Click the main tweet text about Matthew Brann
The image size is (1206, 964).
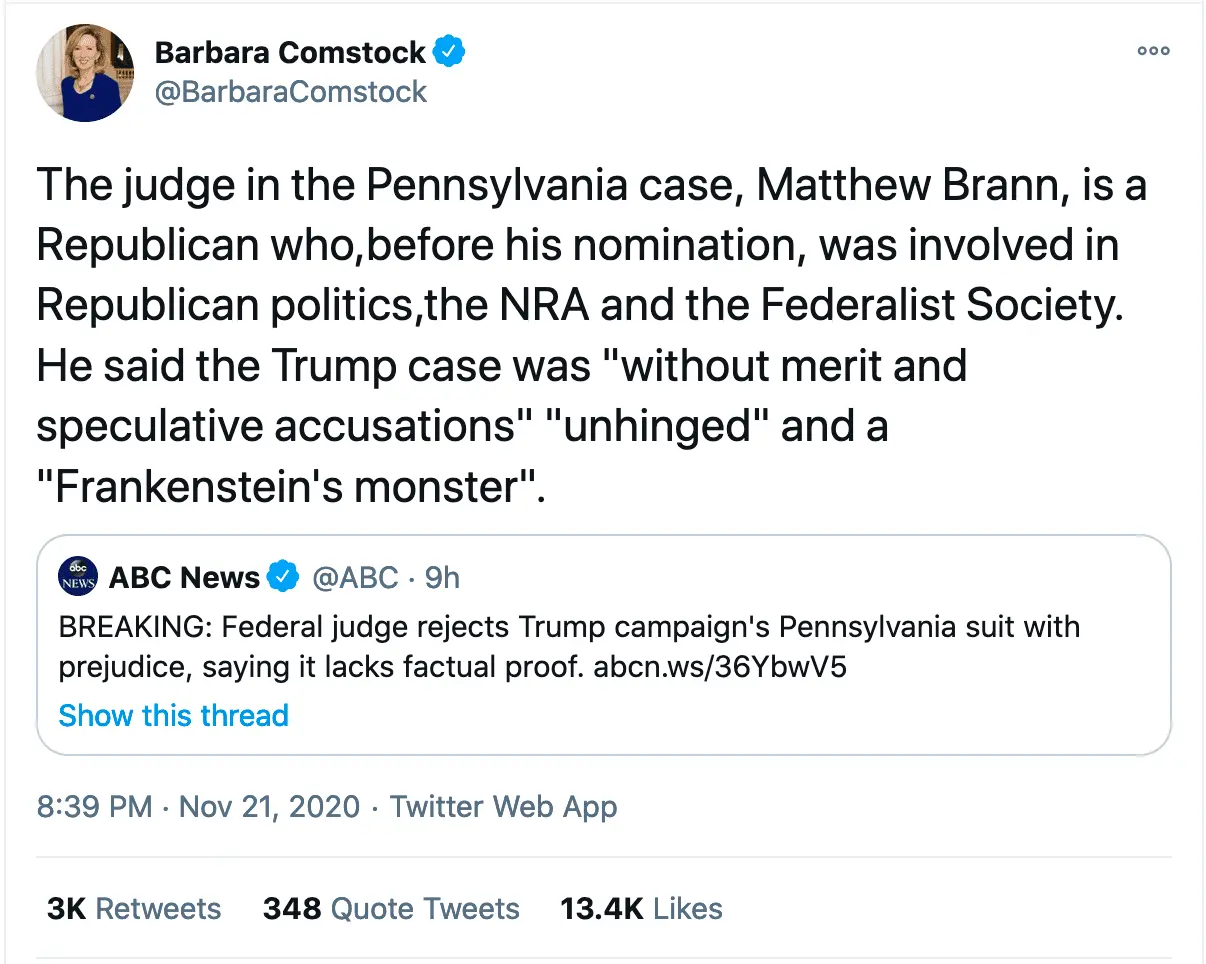590,337
